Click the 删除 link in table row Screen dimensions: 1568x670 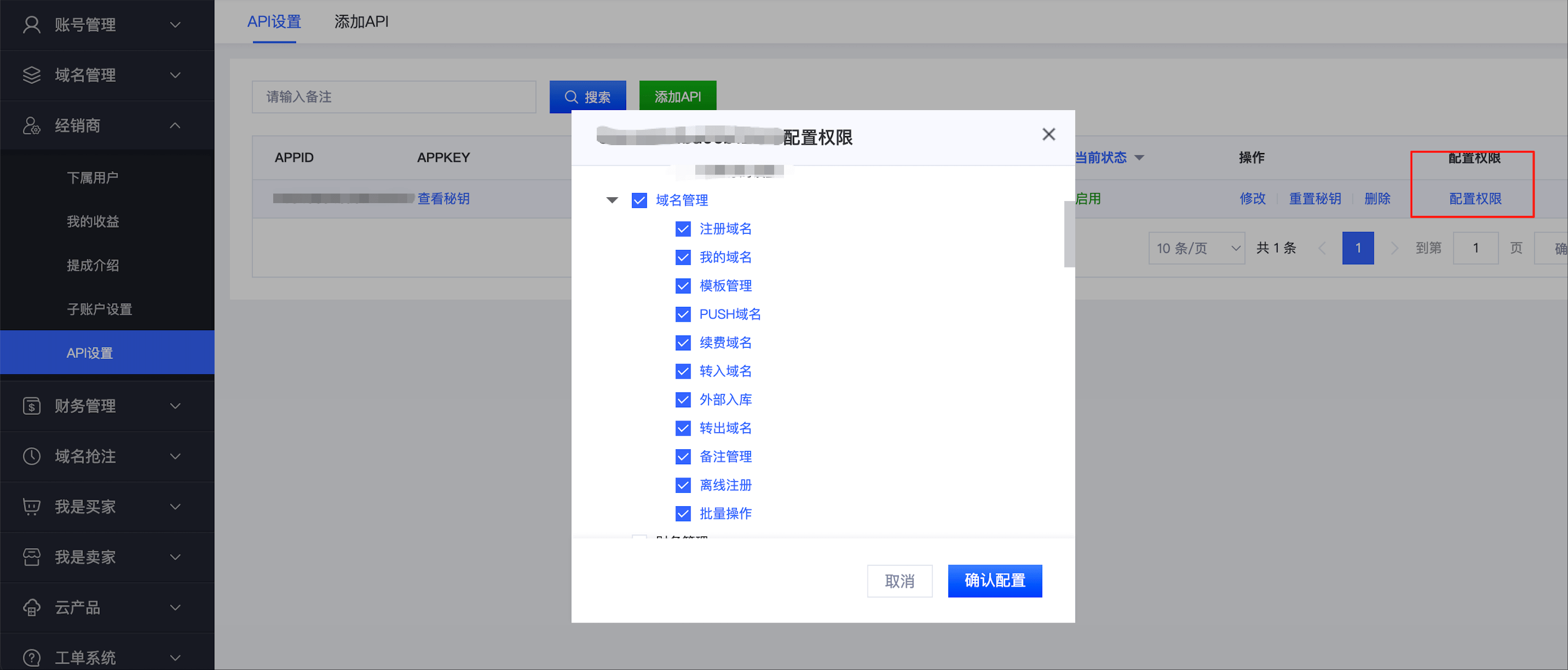(x=1378, y=198)
